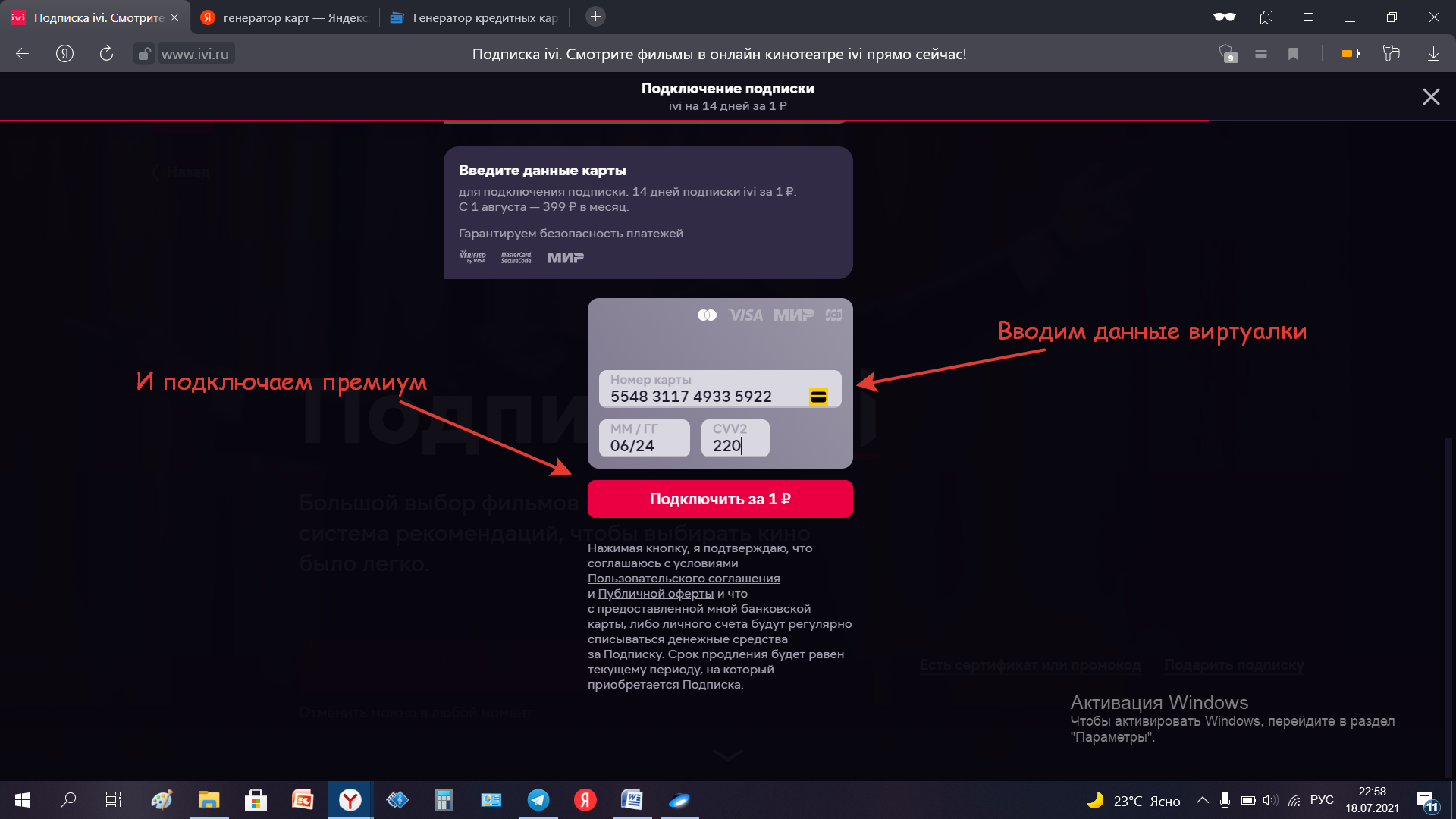
Task: Open Word from the taskbar
Action: [x=632, y=800]
